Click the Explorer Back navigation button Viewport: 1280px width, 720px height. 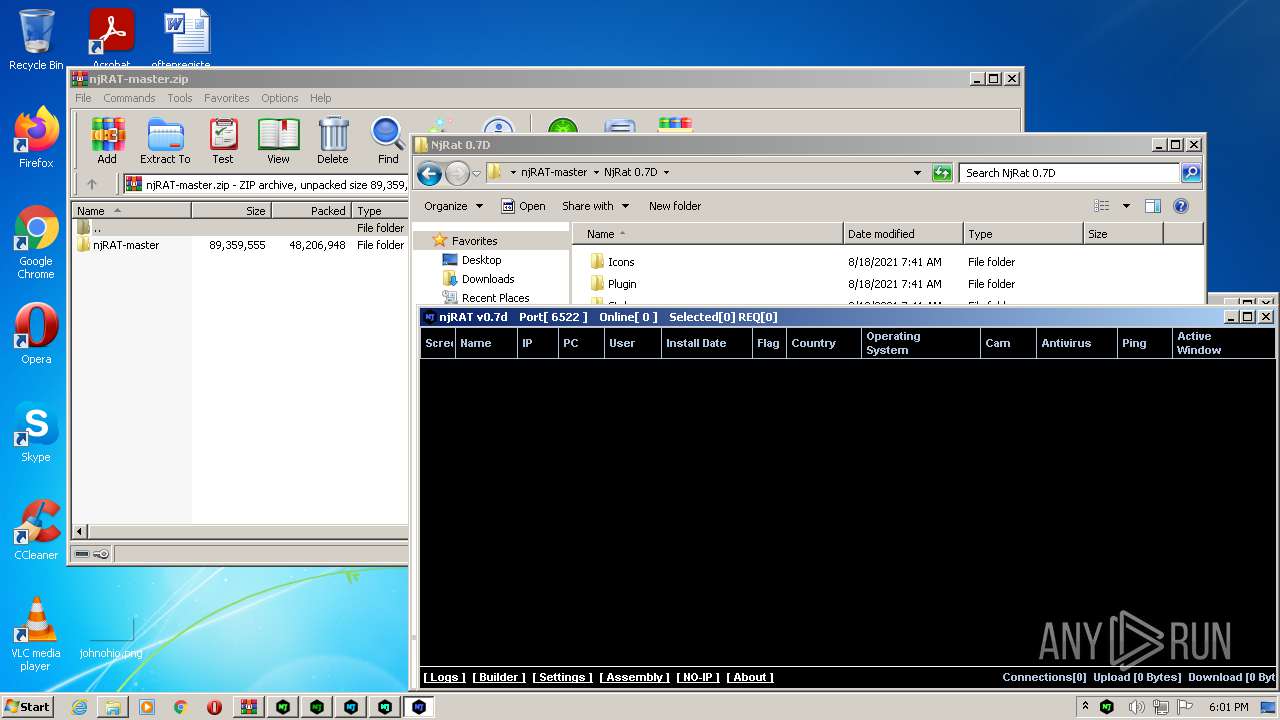tap(430, 173)
